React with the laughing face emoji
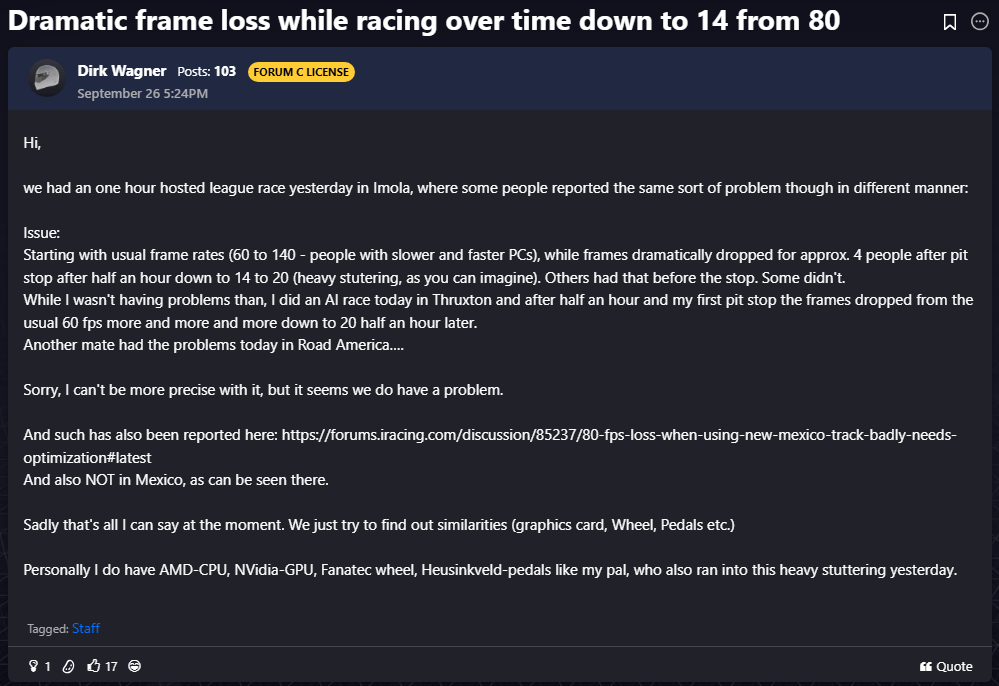The height and width of the screenshot is (686, 999). 135,666
